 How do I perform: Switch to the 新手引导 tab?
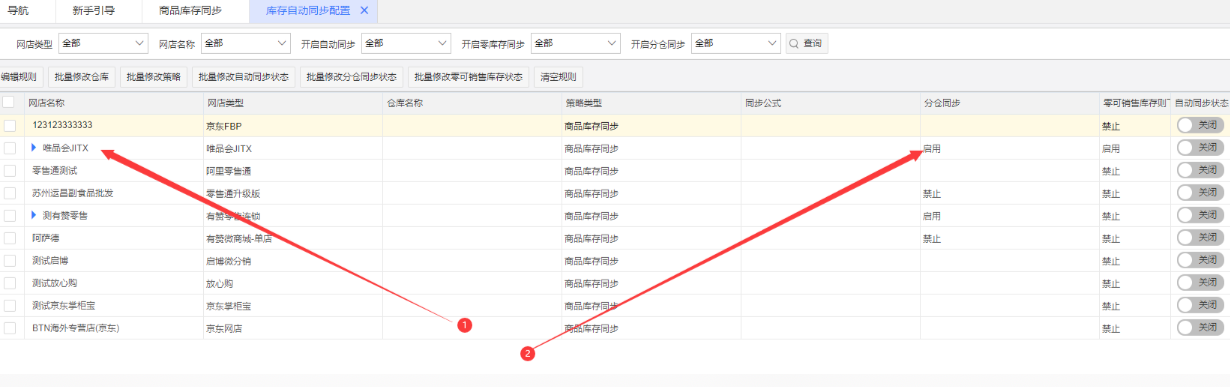tap(94, 10)
